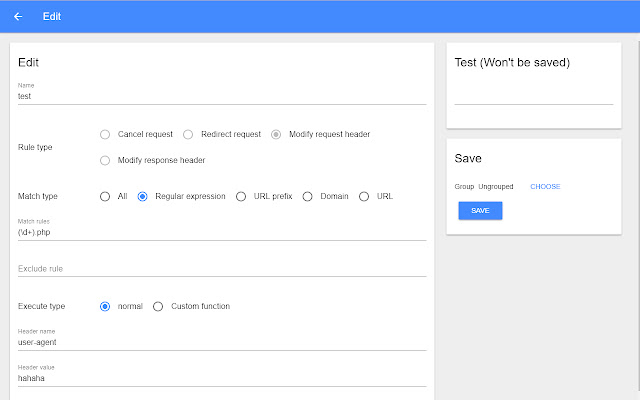Select the Redirect request rule type
The height and width of the screenshot is (400, 640).
tap(188, 134)
